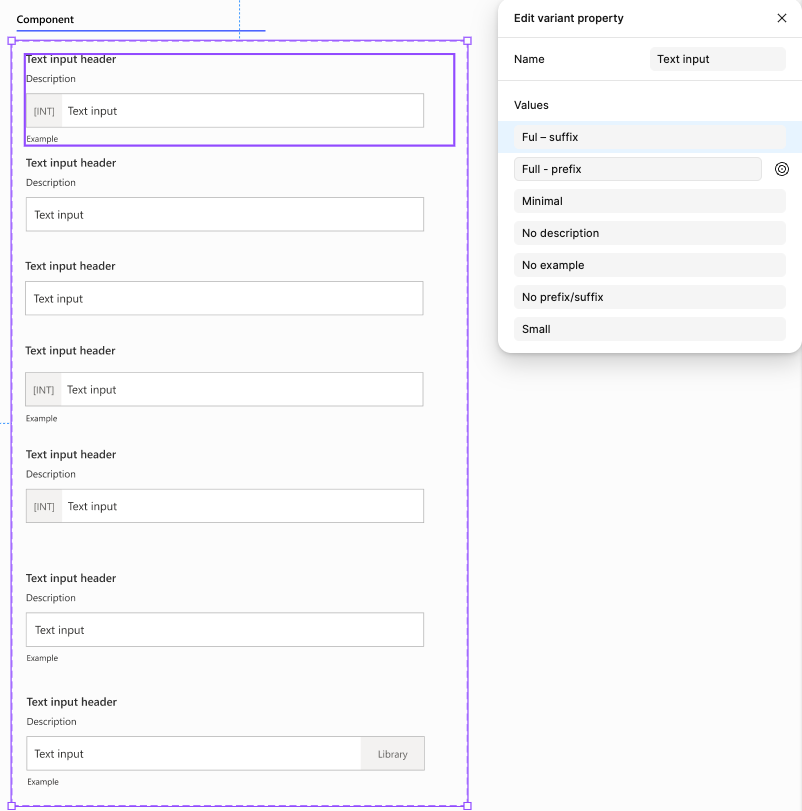Select the Minimal variant value
Viewport: 802px width, 811px height.
point(649,201)
